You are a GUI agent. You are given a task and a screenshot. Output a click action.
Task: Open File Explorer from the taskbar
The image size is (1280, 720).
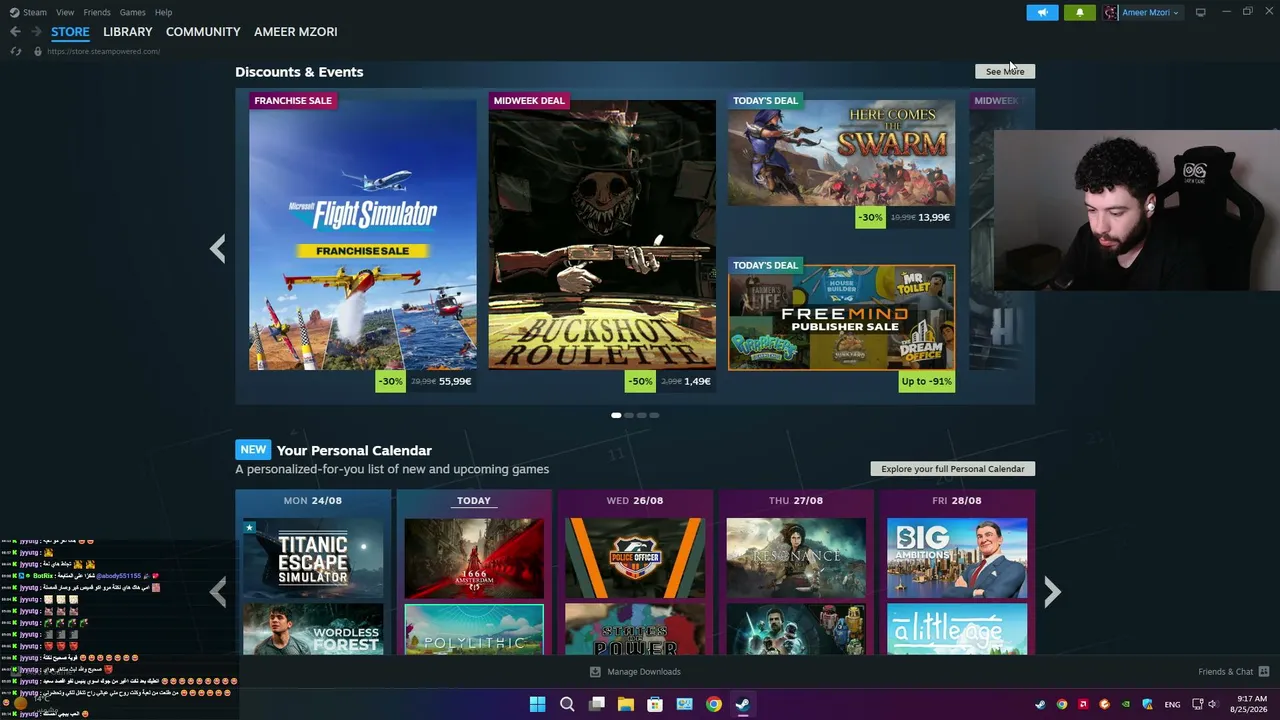click(626, 704)
